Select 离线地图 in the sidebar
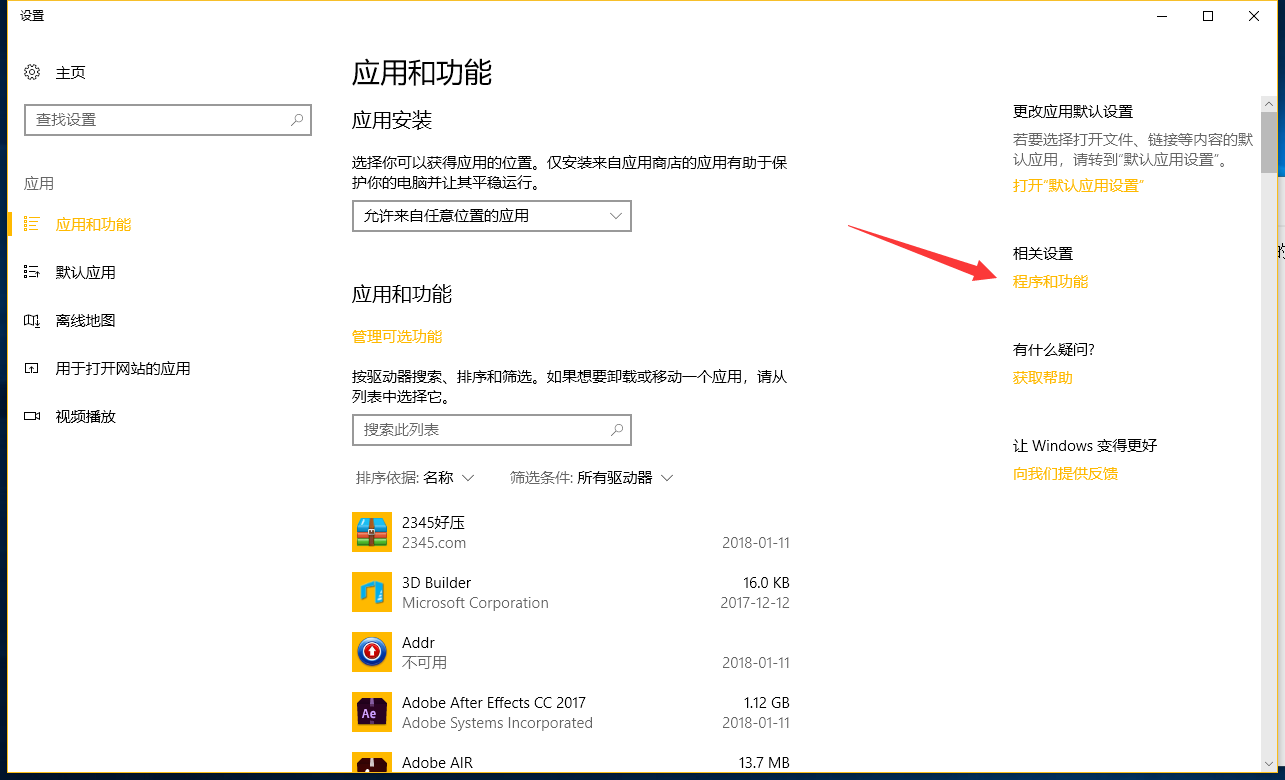Screen dimensions: 1285x780 (x=86, y=320)
